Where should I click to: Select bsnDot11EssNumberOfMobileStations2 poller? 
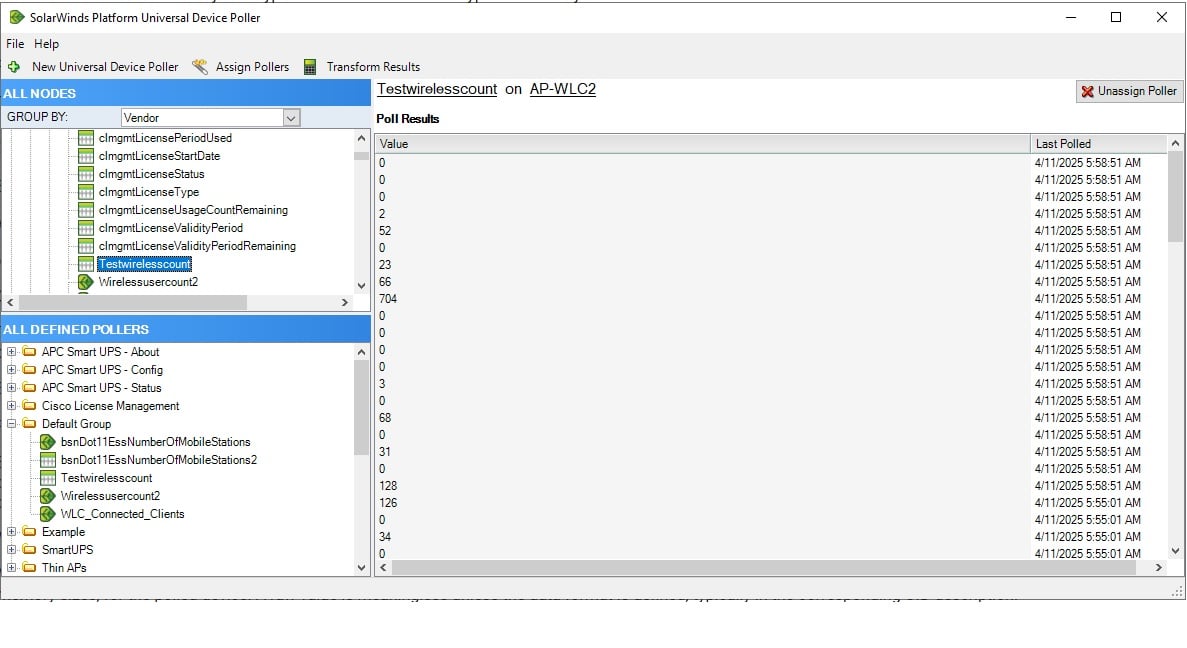point(158,460)
